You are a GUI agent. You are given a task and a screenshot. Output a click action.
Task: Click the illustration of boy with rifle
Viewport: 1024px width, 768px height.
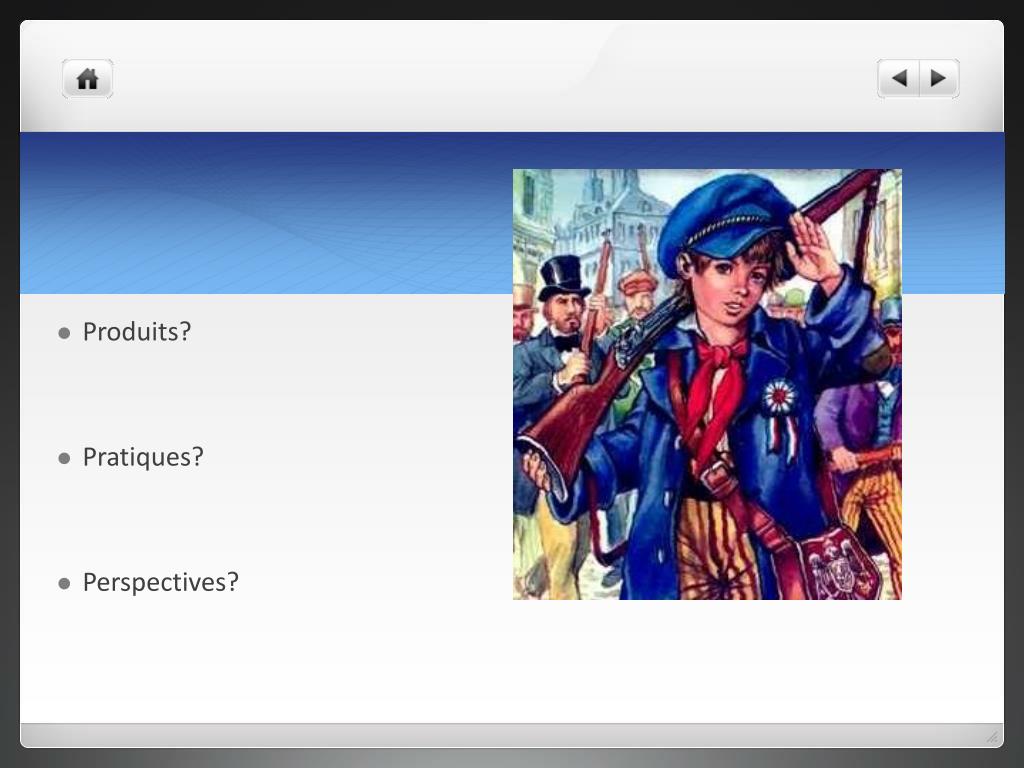707,384
